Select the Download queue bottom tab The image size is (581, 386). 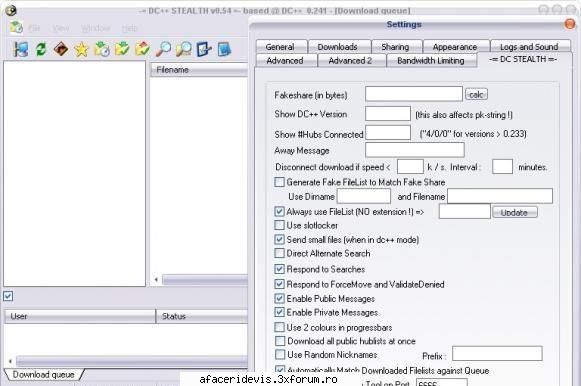pyautogui.click(x=44, y=375)
